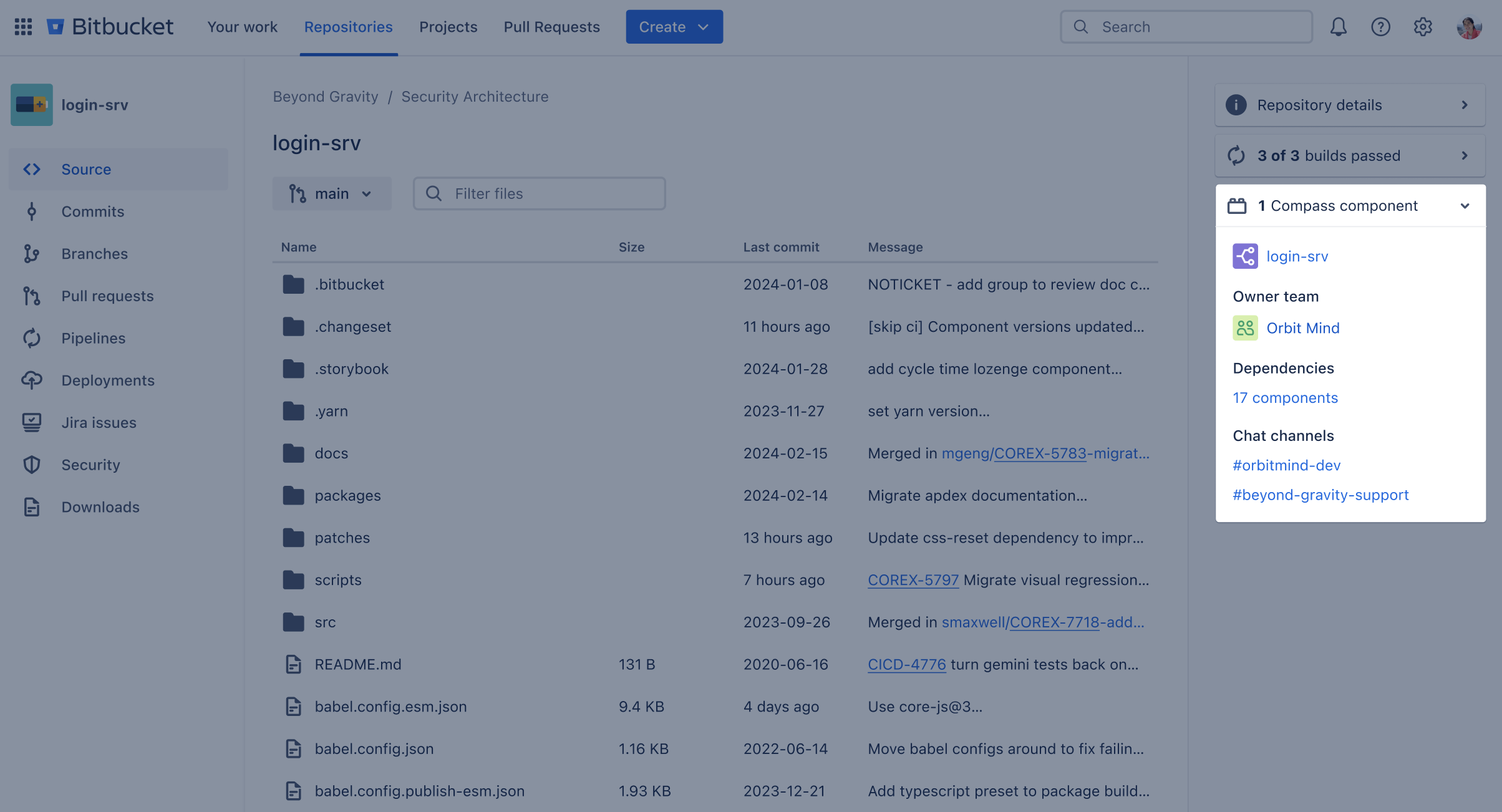Open Projects menu item

click(x=448, y=27)
